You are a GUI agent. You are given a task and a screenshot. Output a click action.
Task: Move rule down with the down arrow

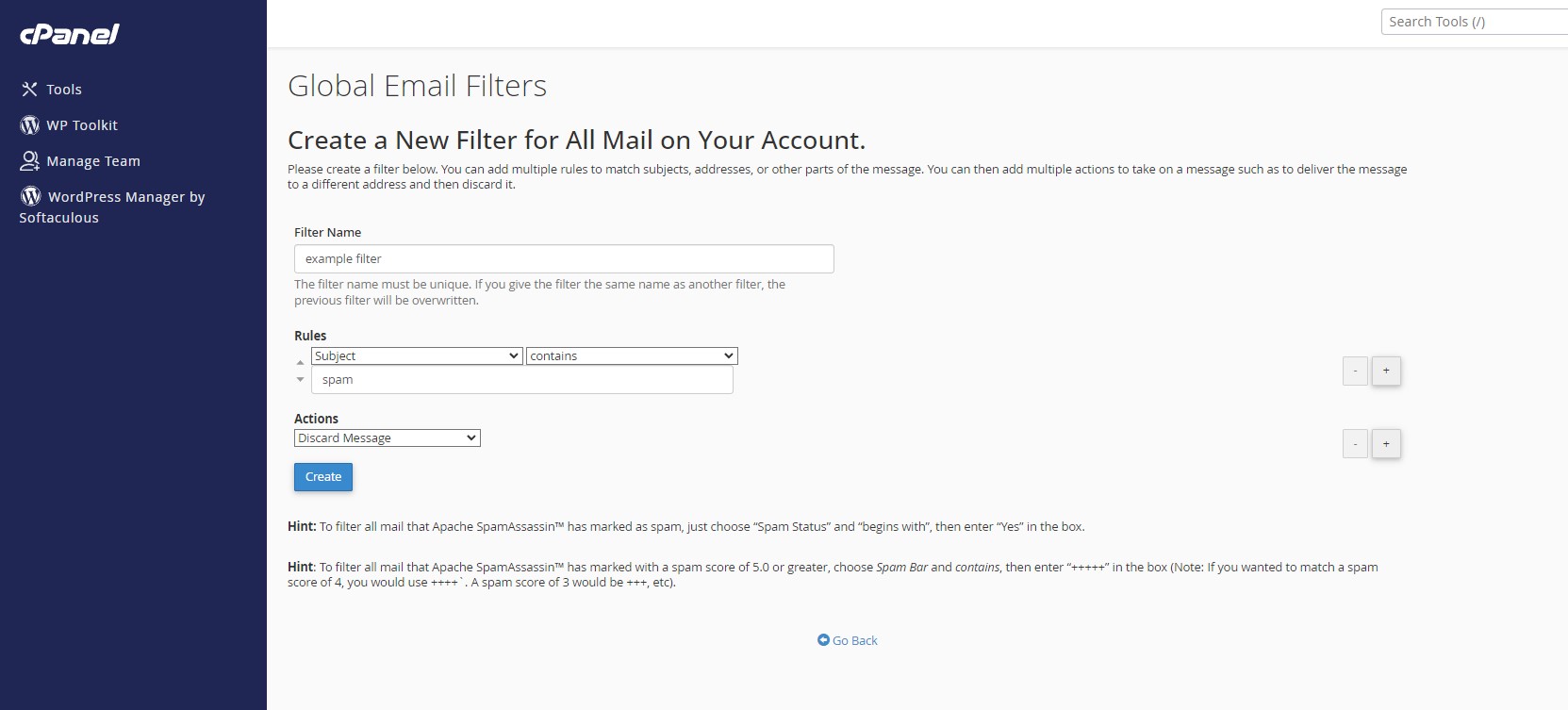tap(301, 379)
